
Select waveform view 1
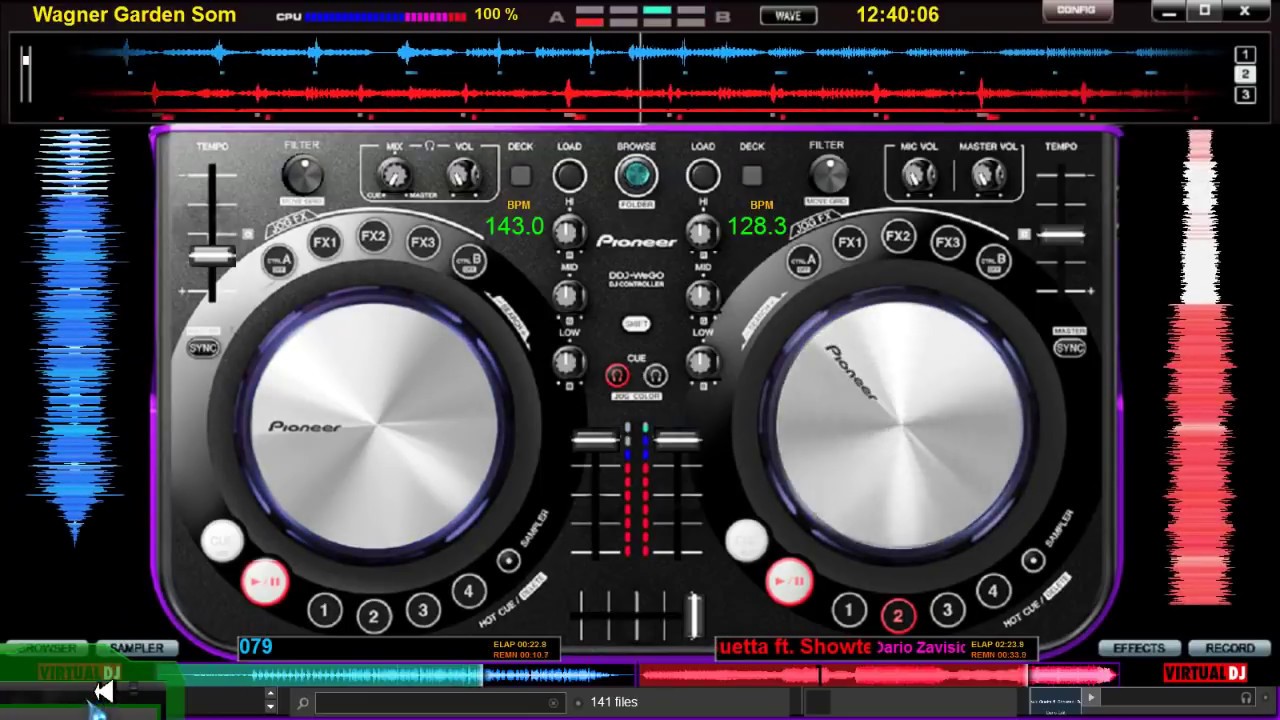pyautogui.click(x=1245, y=54)
